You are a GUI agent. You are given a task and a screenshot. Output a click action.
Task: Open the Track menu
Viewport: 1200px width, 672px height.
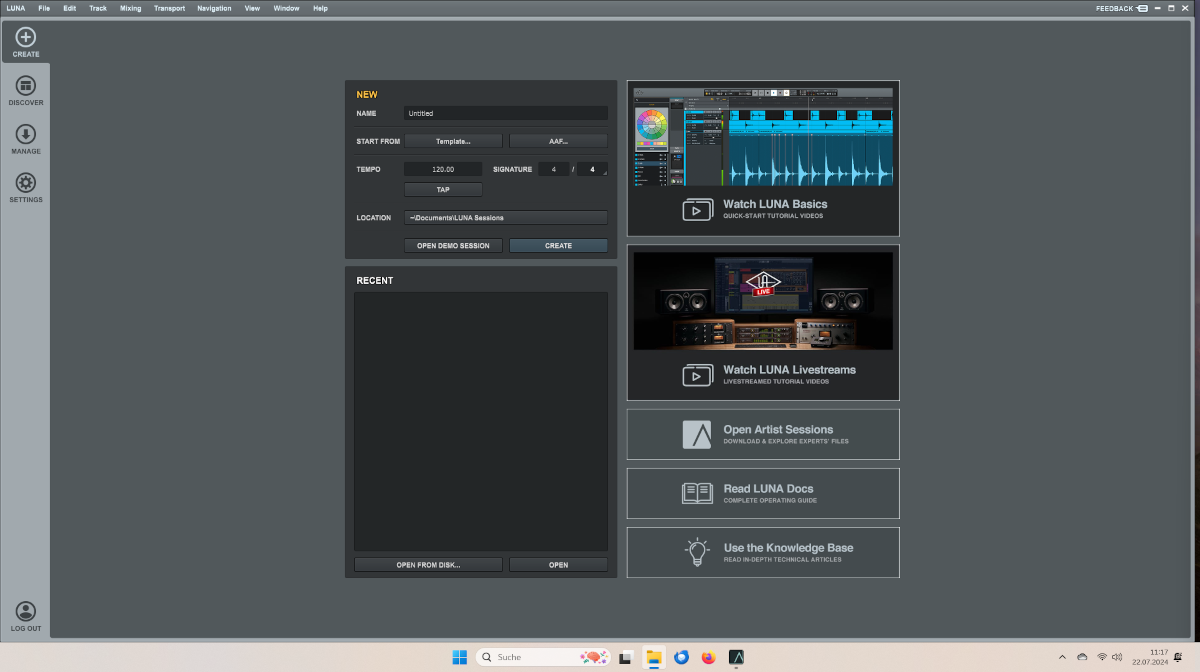pyautogui.click(x=98, y=8)
